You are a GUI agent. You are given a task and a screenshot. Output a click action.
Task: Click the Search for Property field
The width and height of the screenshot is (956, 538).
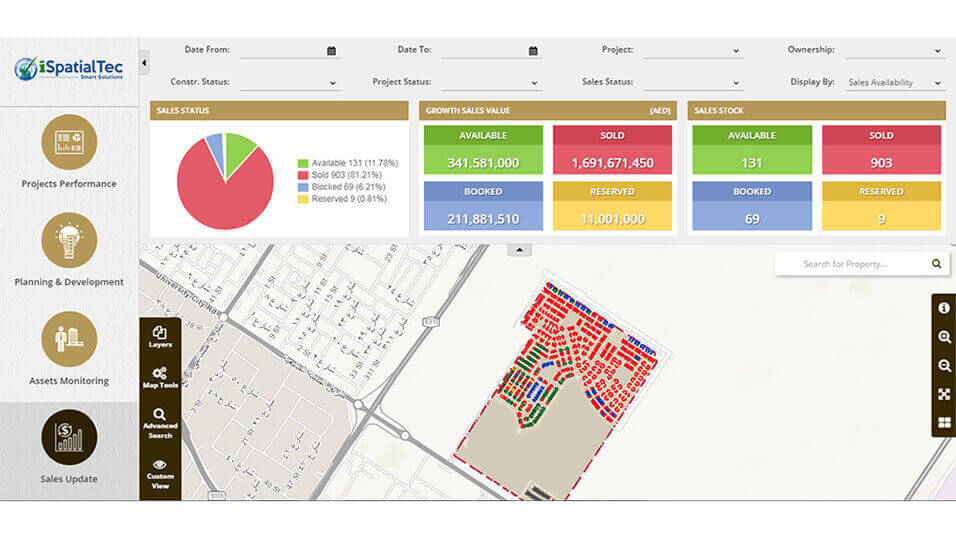tap(850, 264)
